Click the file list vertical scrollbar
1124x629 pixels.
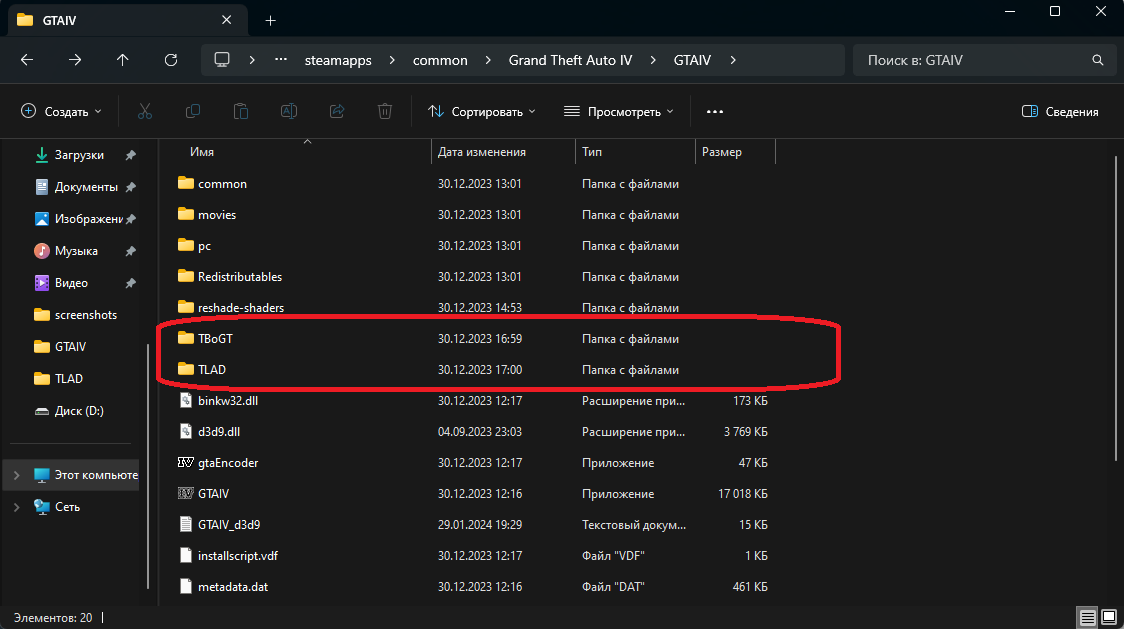[x=1115, y=308]
